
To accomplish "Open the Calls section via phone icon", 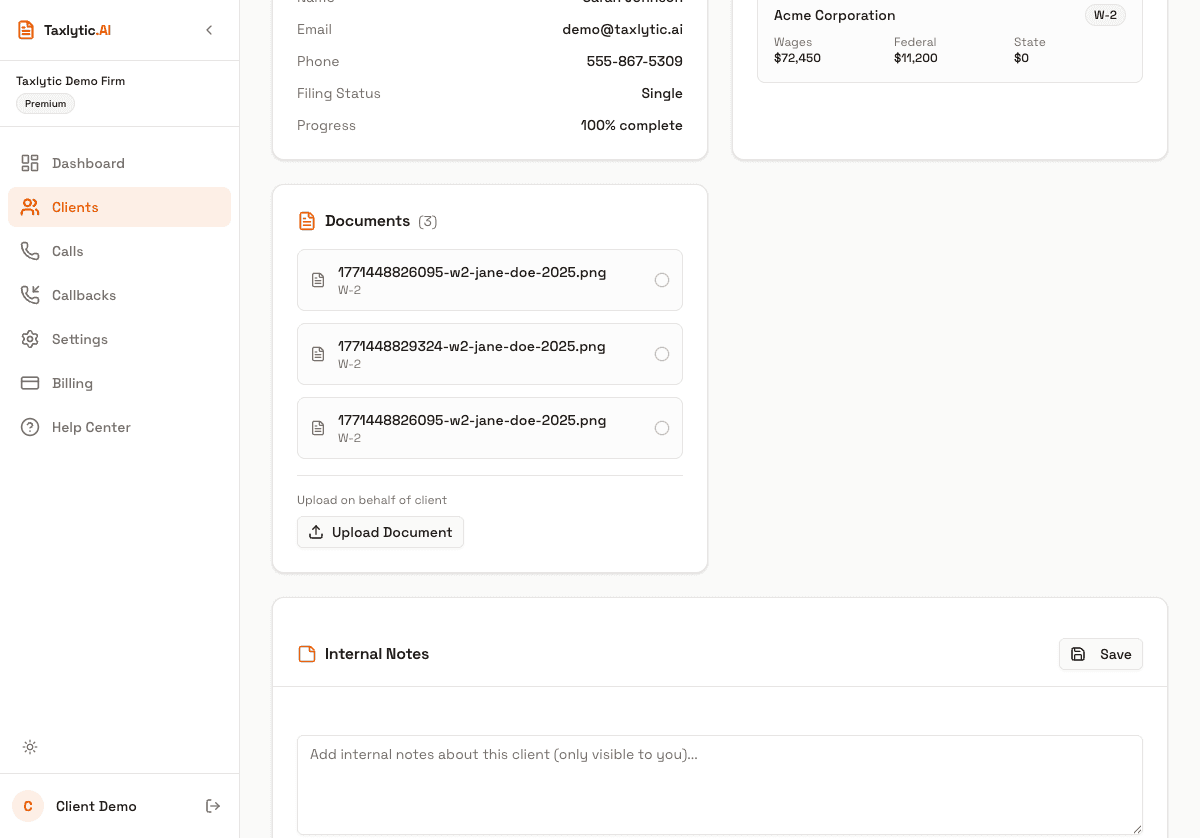I will click(30, 251).
